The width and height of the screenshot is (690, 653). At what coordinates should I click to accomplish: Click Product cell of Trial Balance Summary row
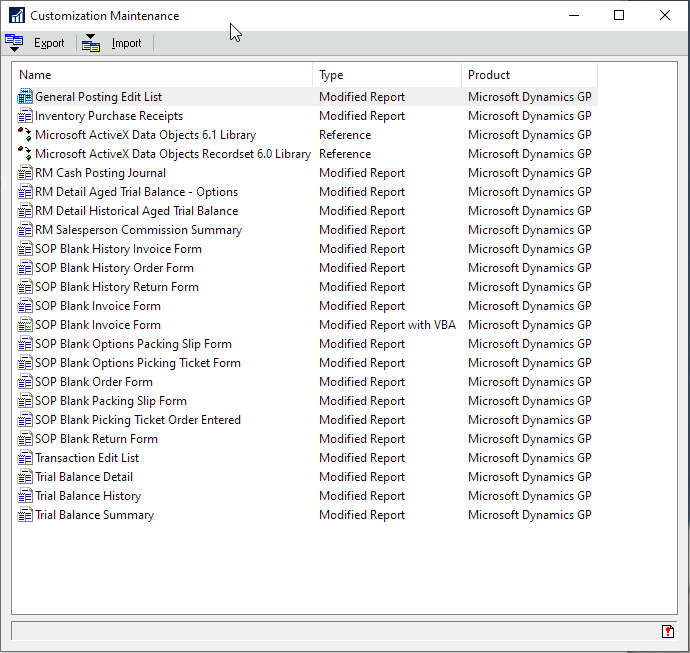point(530,515)
